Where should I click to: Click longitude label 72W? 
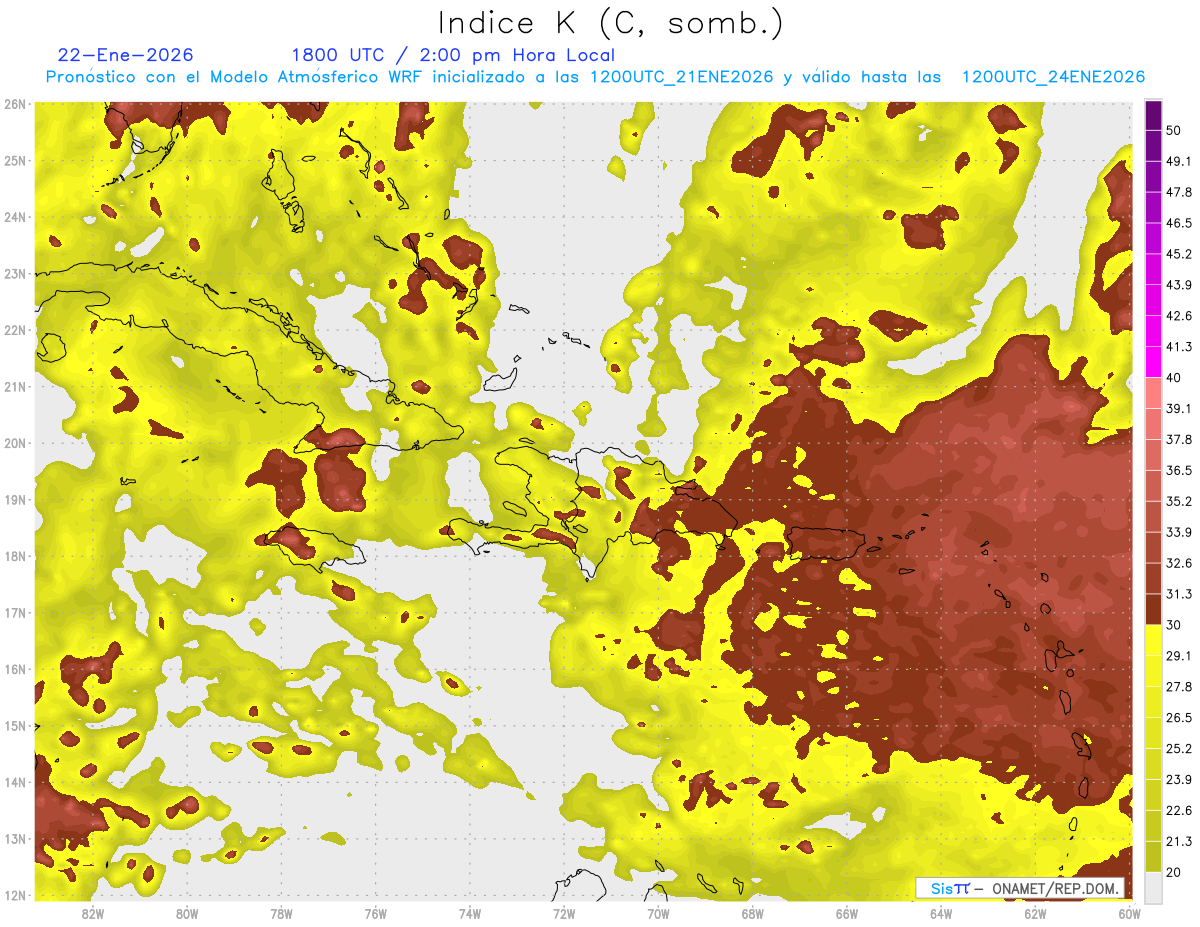point(564,913)
